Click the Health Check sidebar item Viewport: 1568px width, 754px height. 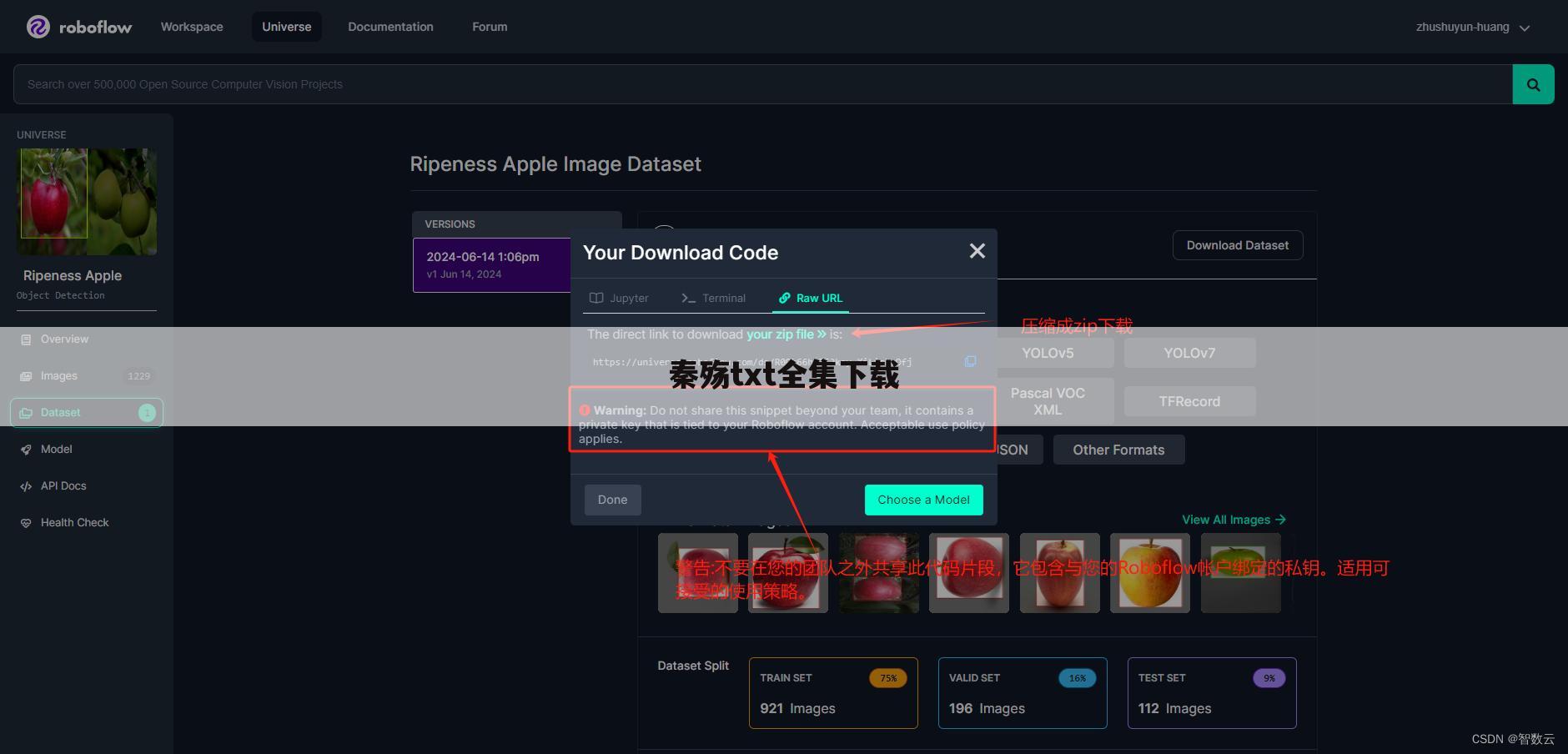(x=87, y=523)
